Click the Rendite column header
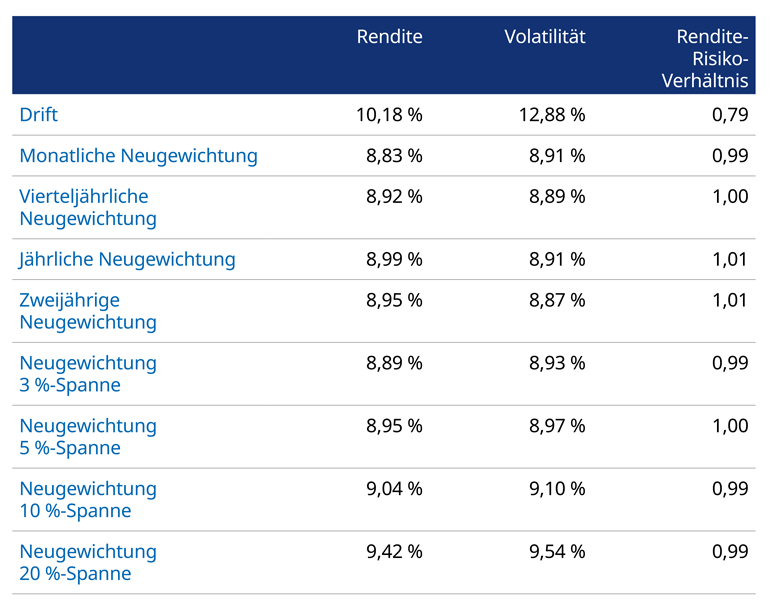Viewport: 770px width, 614px height. [x=389, y=37]
